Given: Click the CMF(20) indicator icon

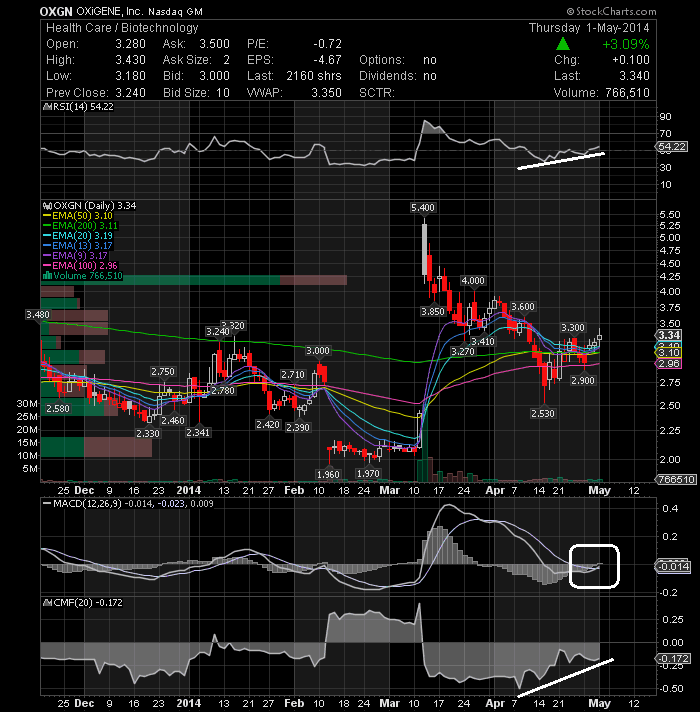Looking at the screenshot, I should pos(47,603).
